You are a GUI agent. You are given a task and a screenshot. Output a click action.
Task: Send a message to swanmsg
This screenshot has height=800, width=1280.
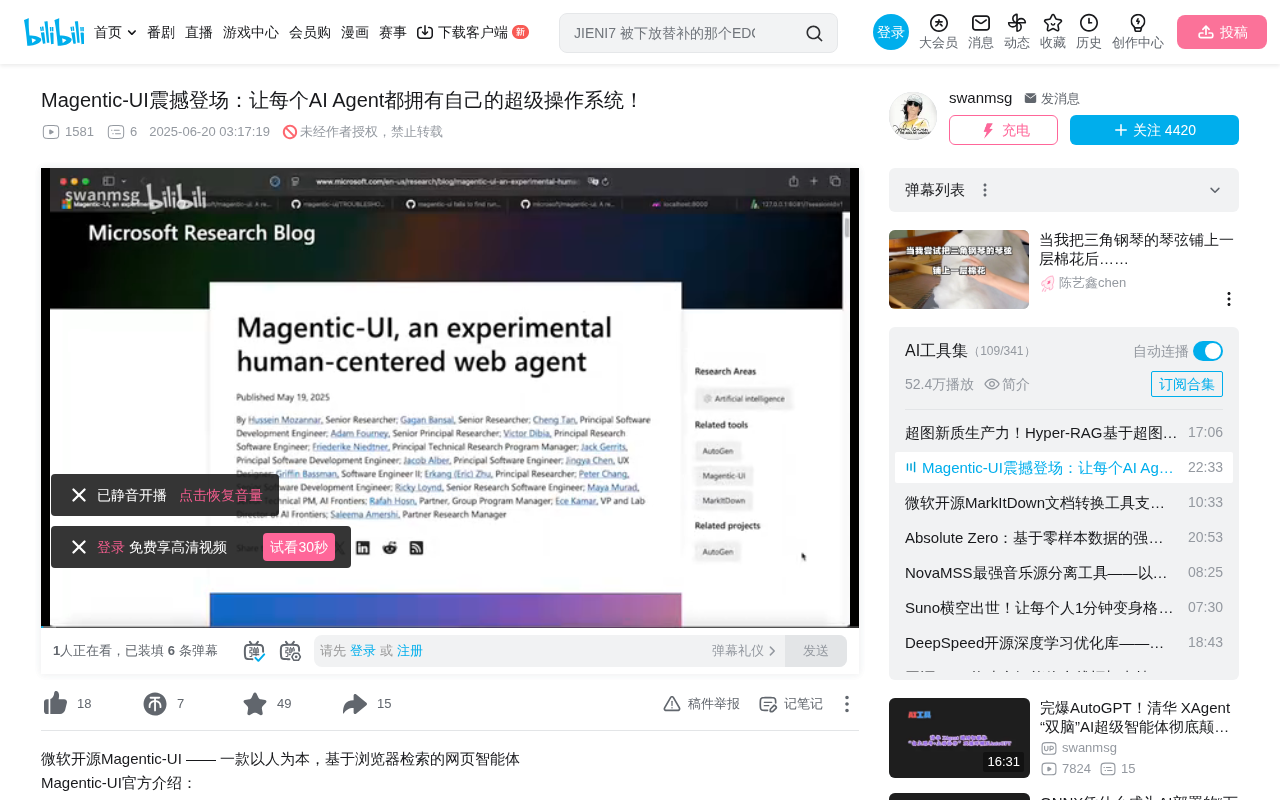pos(1052,99)
